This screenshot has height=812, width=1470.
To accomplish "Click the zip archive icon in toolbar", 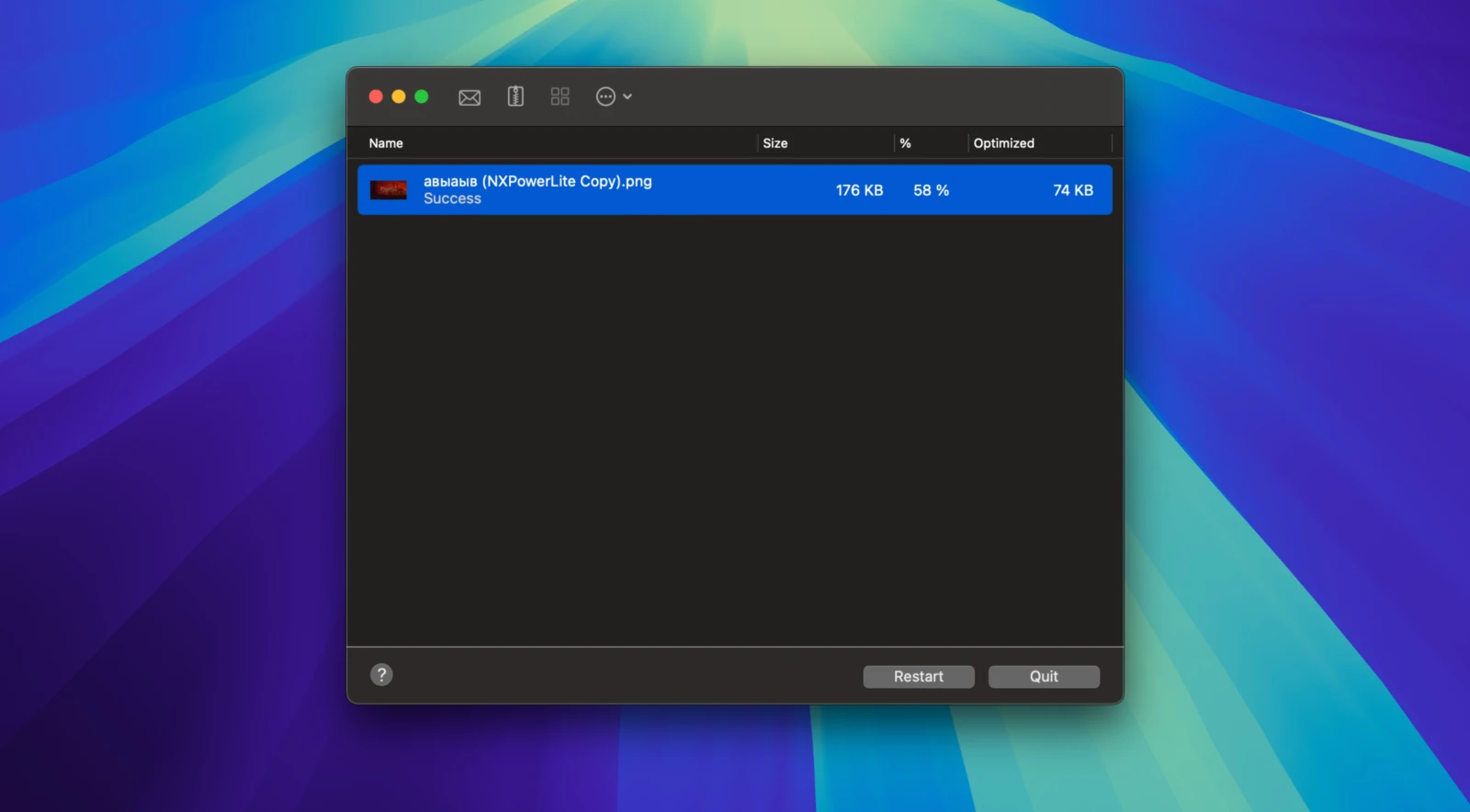I will click(x=515, y=96).
